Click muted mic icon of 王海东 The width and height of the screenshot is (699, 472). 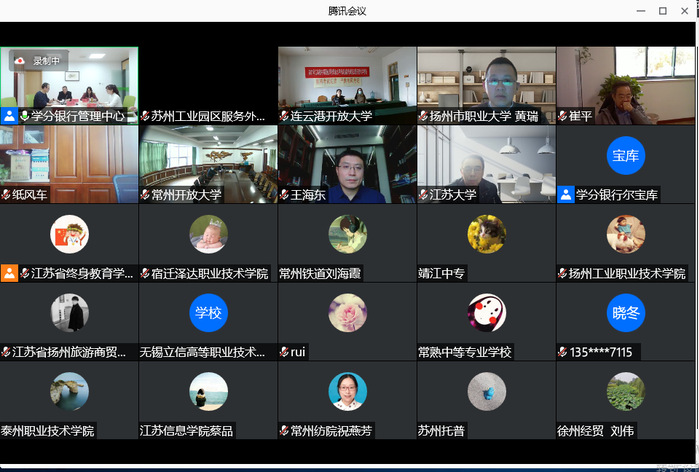(285, 195)
